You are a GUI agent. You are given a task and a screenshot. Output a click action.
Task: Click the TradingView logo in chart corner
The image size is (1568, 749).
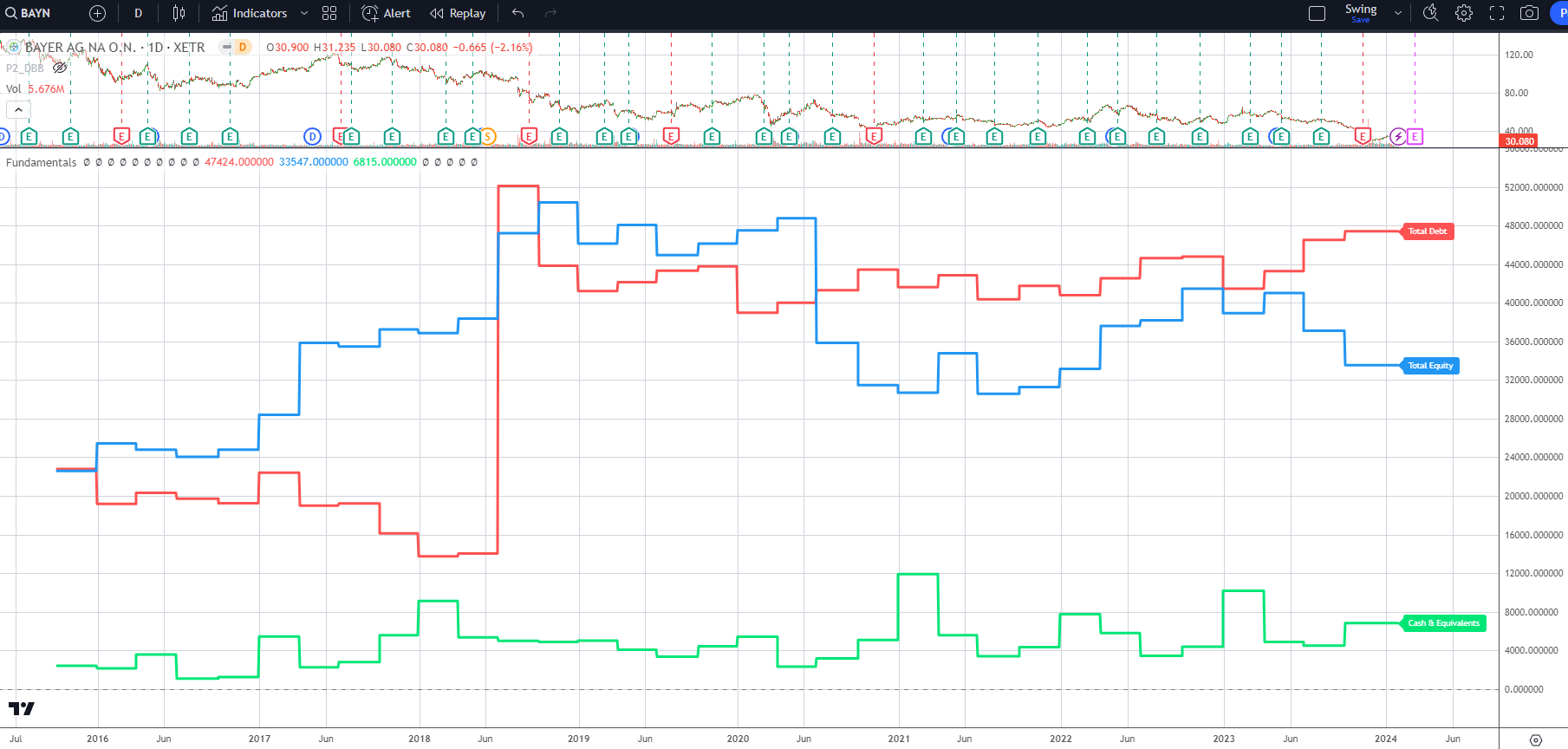[21, 709]
